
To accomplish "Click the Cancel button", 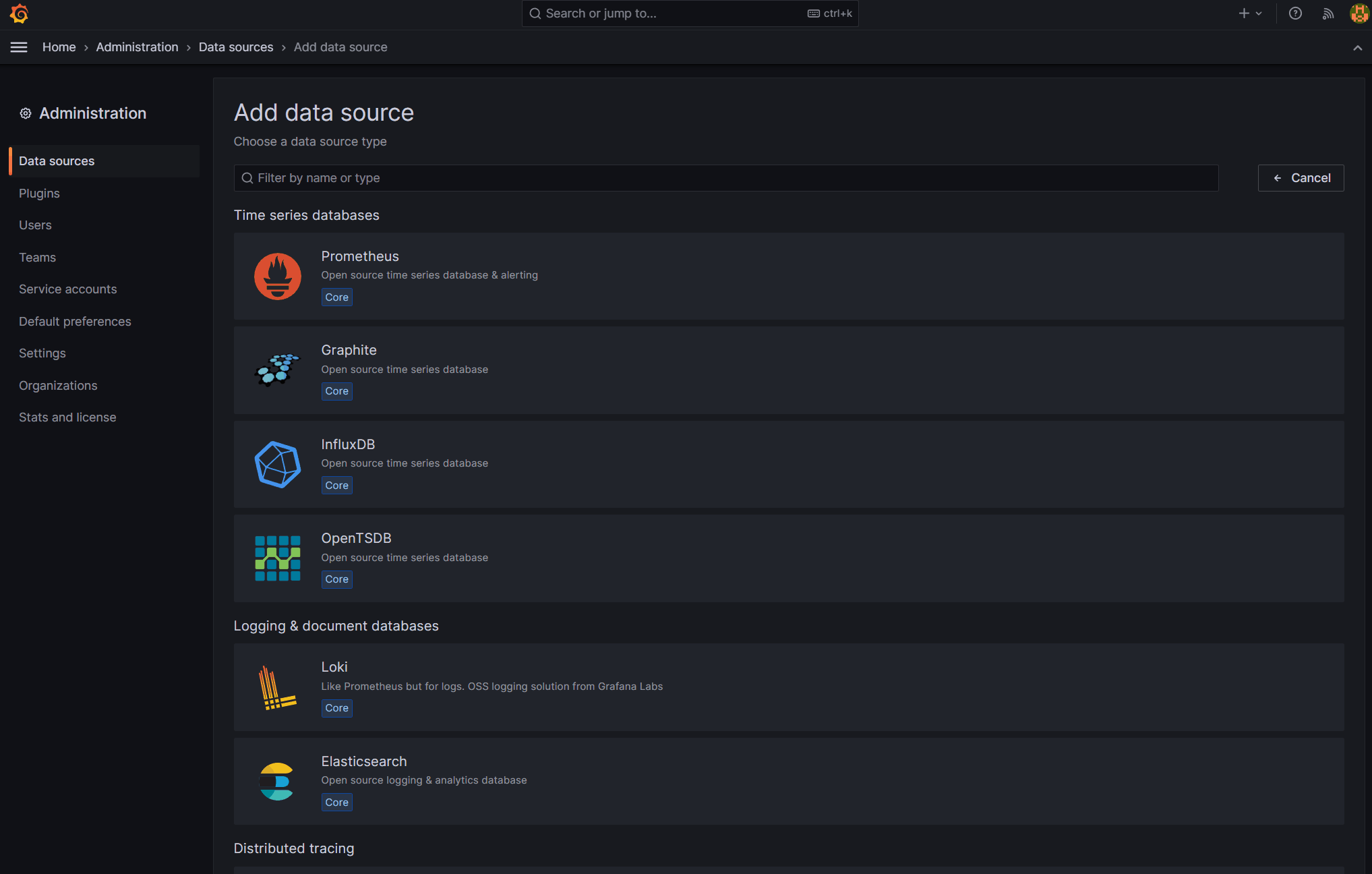I will pos(1301,178).
